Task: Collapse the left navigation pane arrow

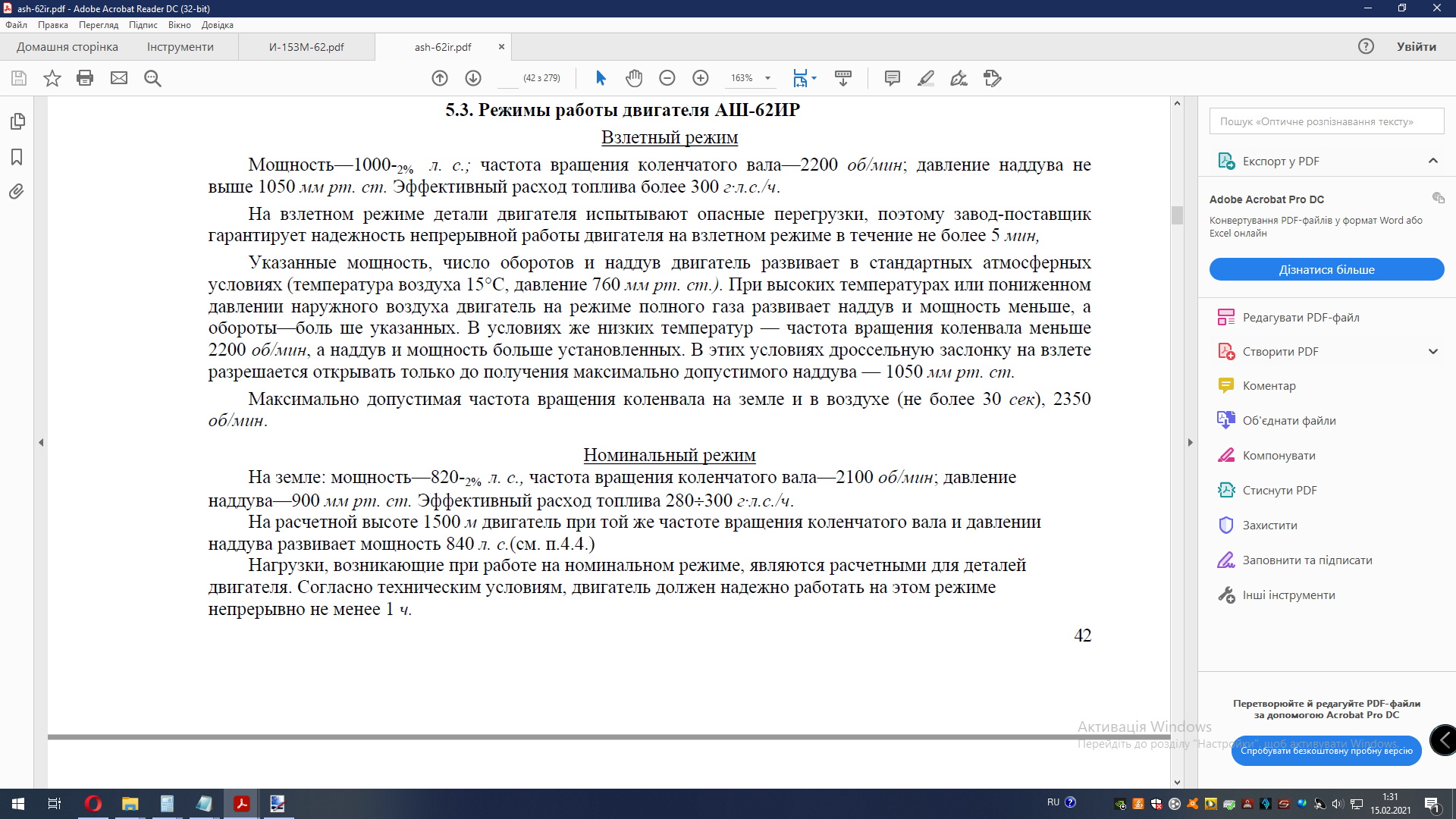Action: point(41,442)
